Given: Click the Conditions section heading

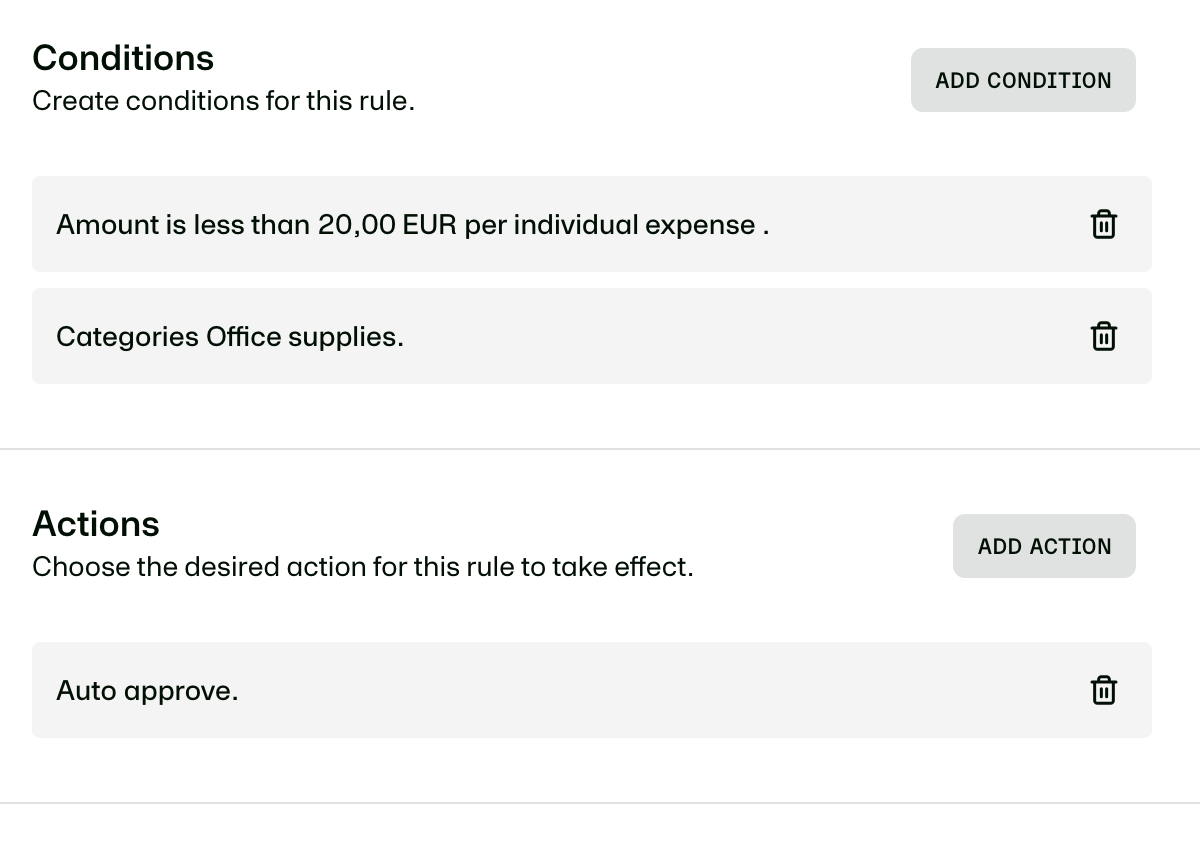Looking at the screenshot, I should click(x=123, y=58).
